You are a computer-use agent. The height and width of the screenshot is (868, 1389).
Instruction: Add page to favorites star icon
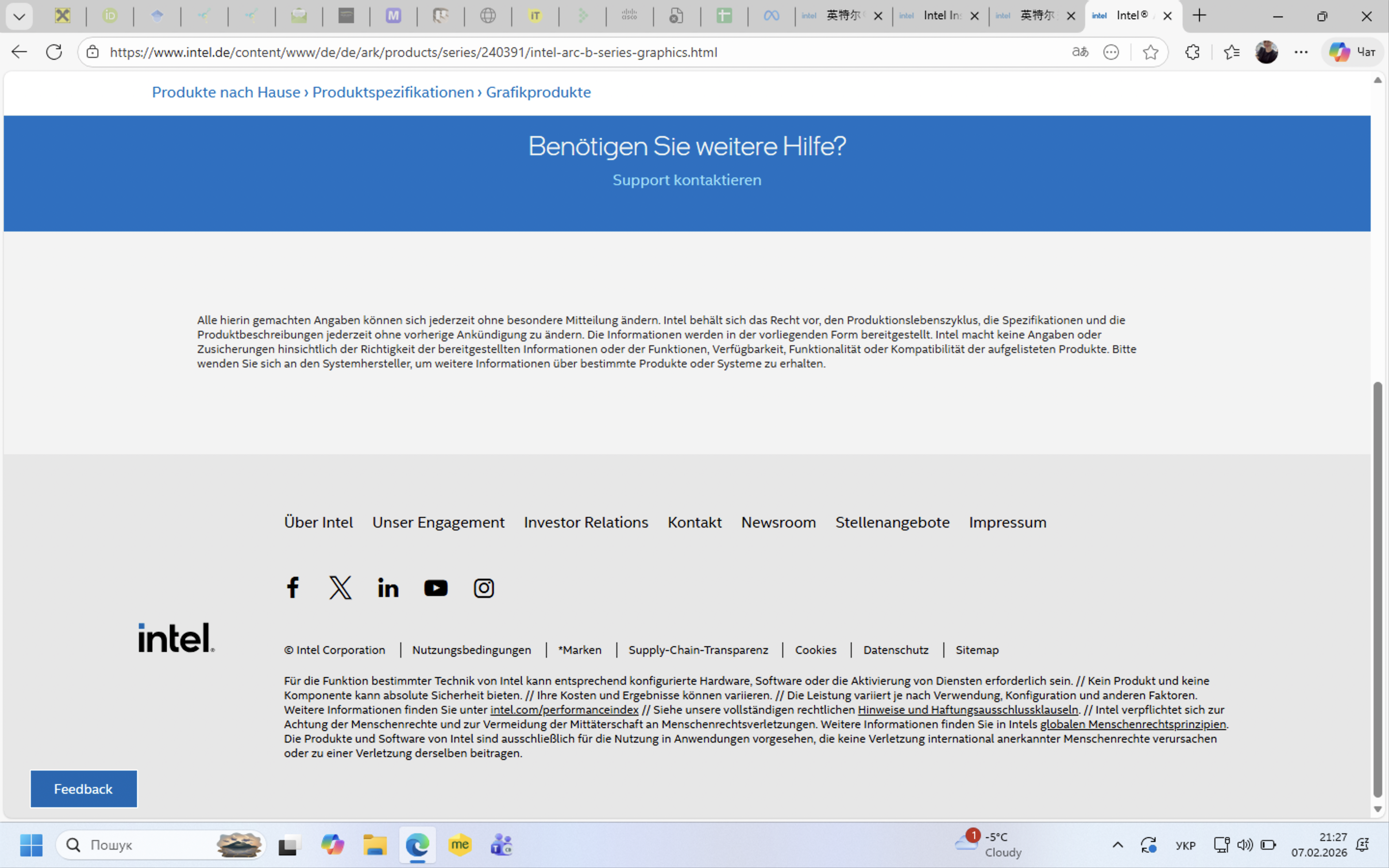1150,52
